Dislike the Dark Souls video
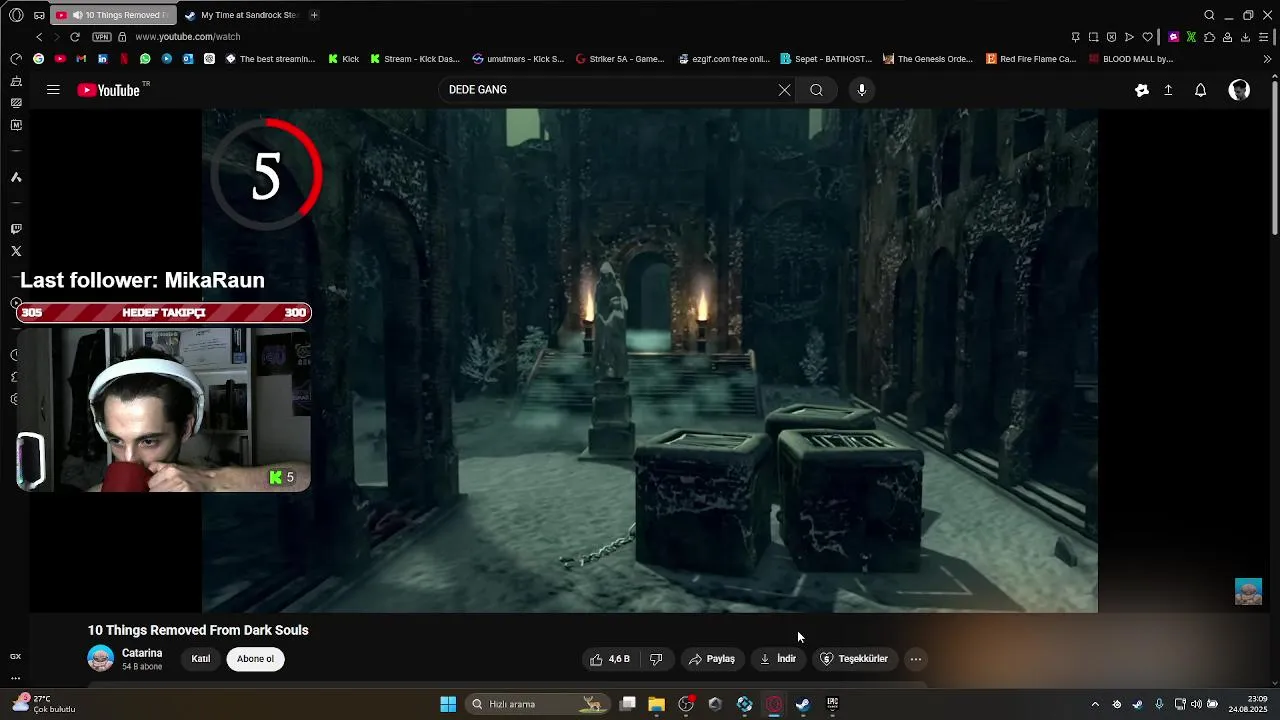The width and height of the screenshot is (1280, 720). pyautogui.click(x=656, y=659)
